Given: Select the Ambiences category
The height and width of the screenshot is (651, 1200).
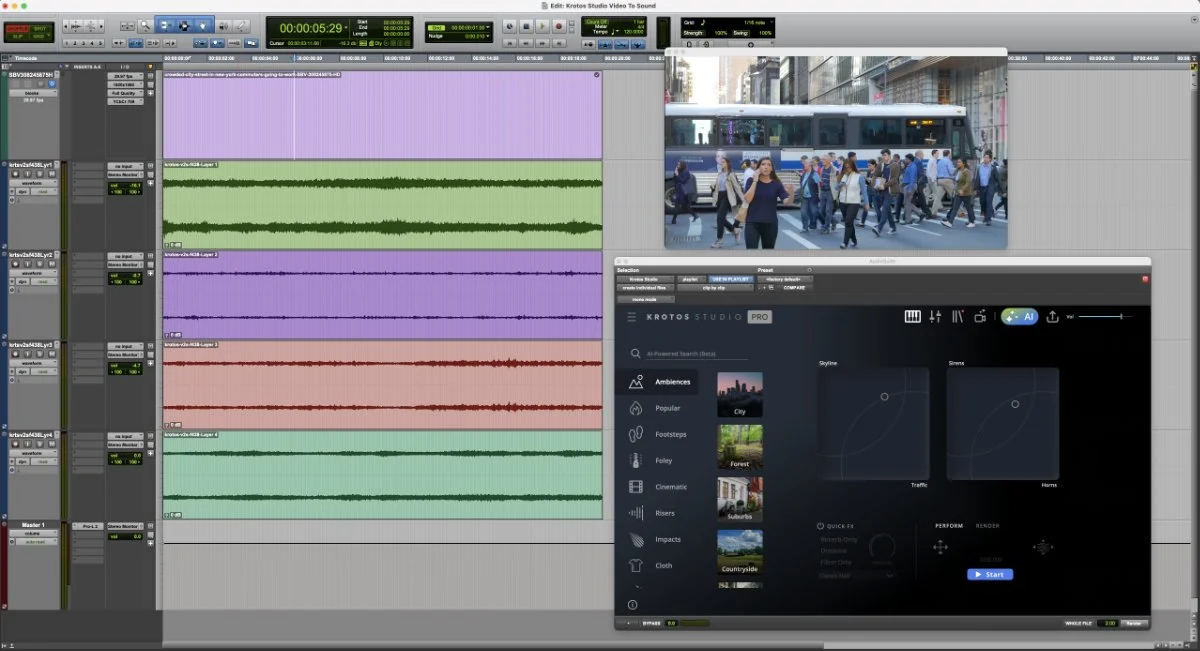Looking at the screenshot, I should click(658, 382).
